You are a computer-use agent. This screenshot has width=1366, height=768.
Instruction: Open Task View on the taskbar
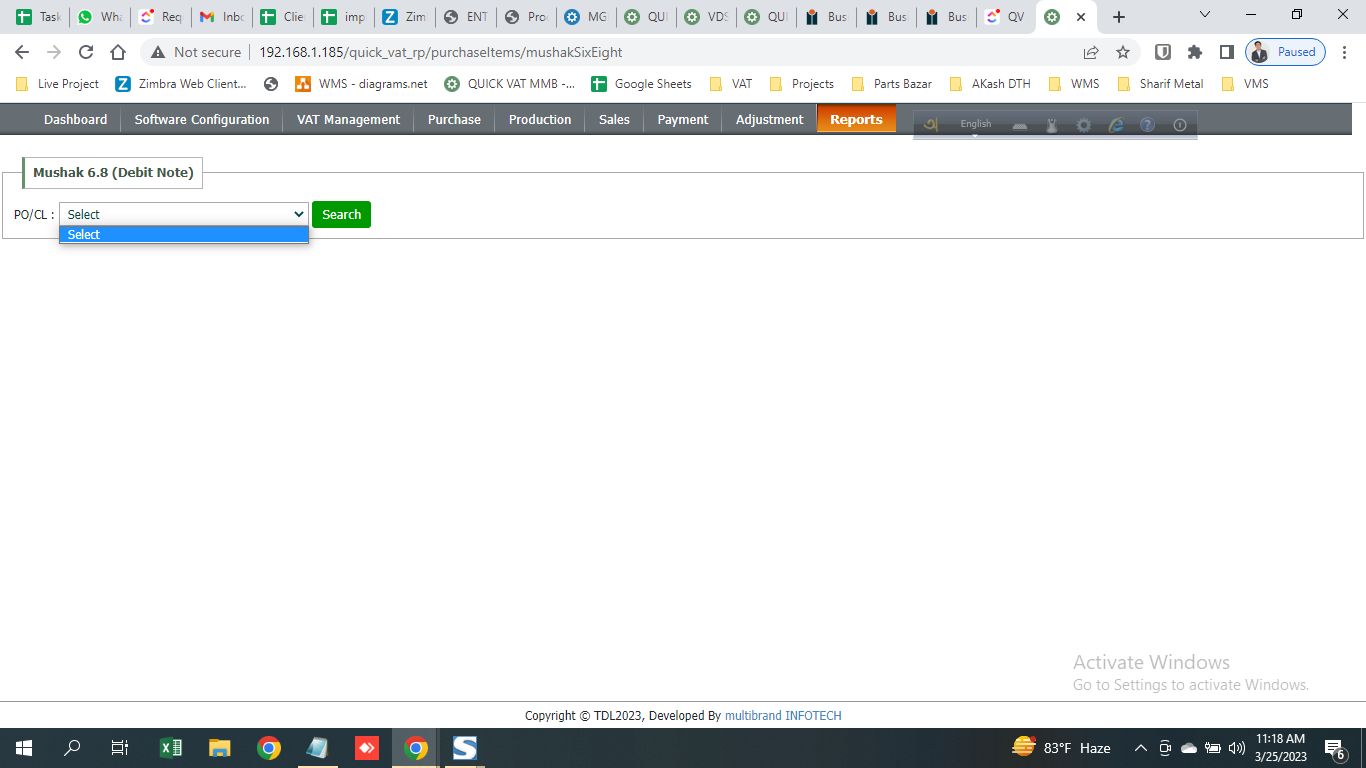pyautogui.click(x=120, y=748)
